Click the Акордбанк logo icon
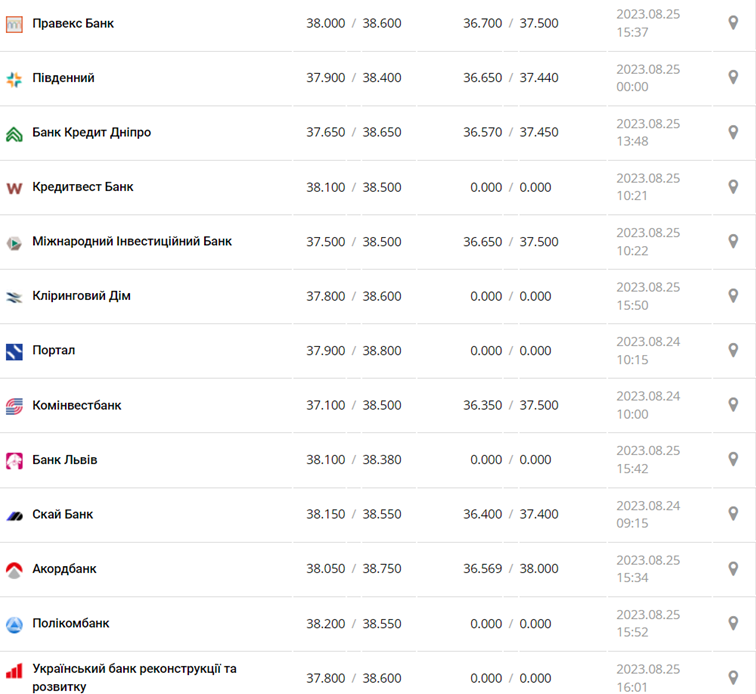756x694 pixels. (14, 570)
